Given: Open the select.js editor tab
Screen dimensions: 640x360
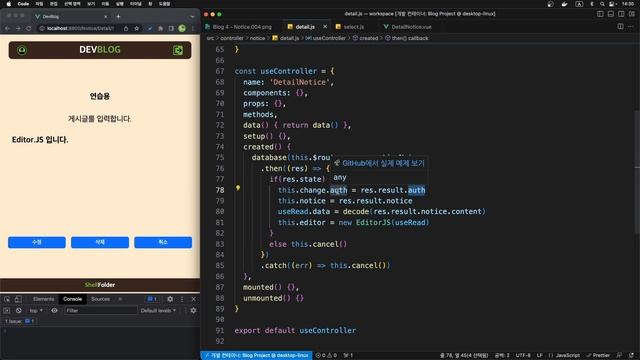Looking at the screenshot, I should tap(350, 27).
